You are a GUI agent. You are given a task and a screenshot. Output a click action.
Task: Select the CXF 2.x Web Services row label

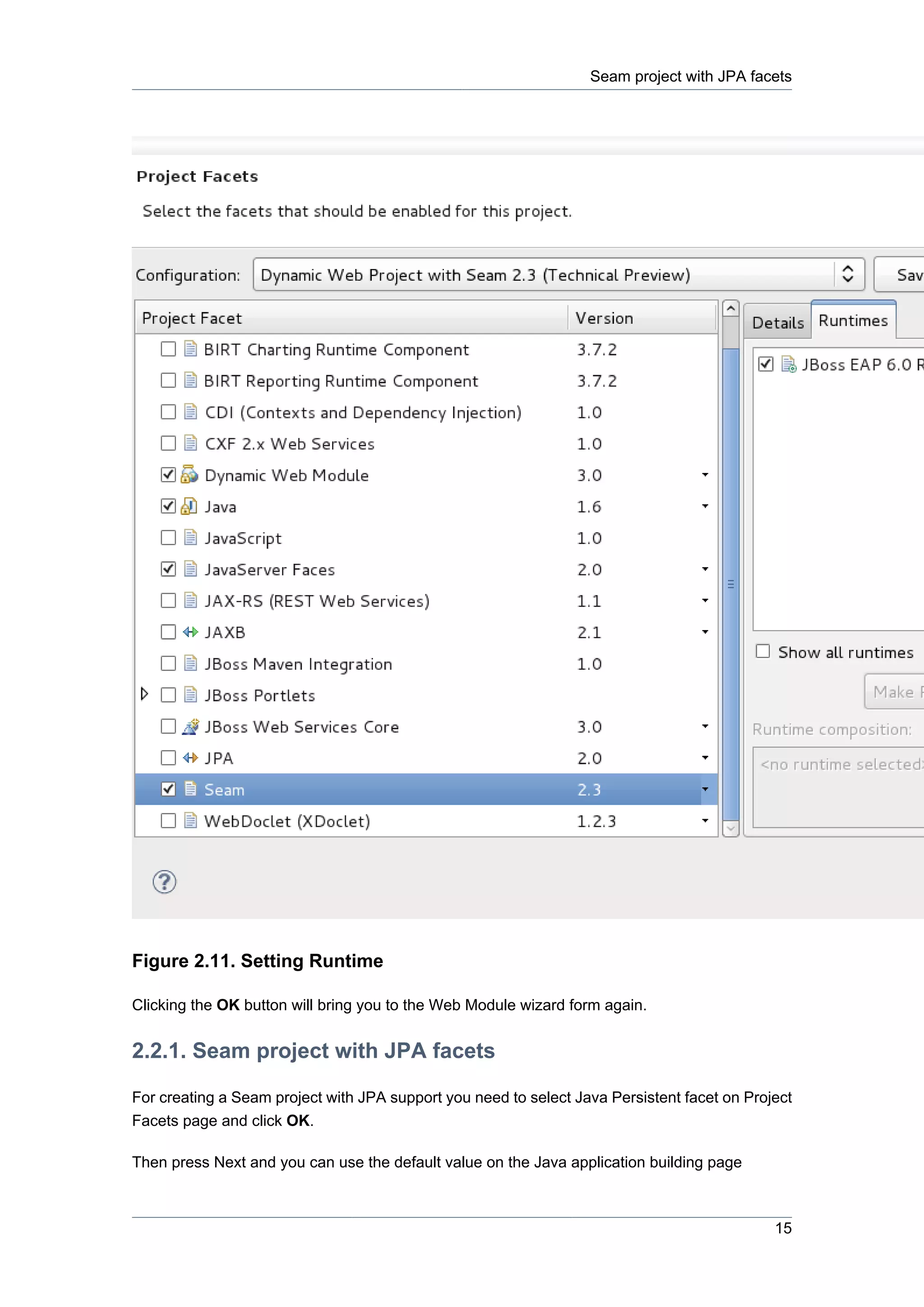pyautogui.click(x=290, y=444)
